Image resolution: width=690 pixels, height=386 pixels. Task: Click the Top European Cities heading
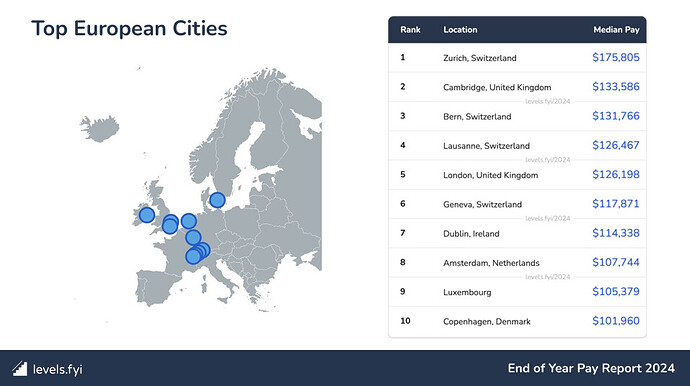coord(129,29)
